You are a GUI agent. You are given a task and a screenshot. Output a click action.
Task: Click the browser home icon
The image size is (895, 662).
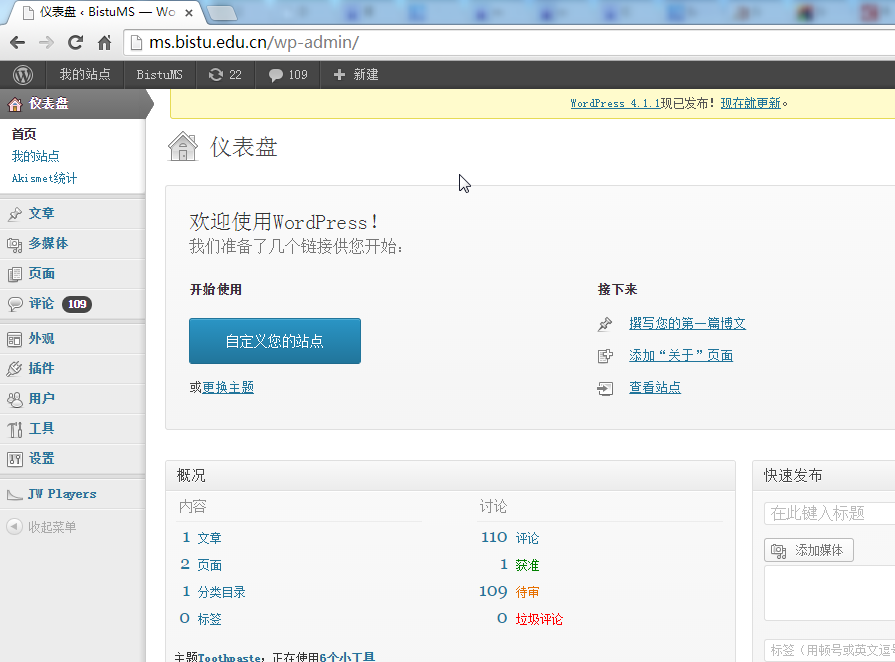pos(104,42)
